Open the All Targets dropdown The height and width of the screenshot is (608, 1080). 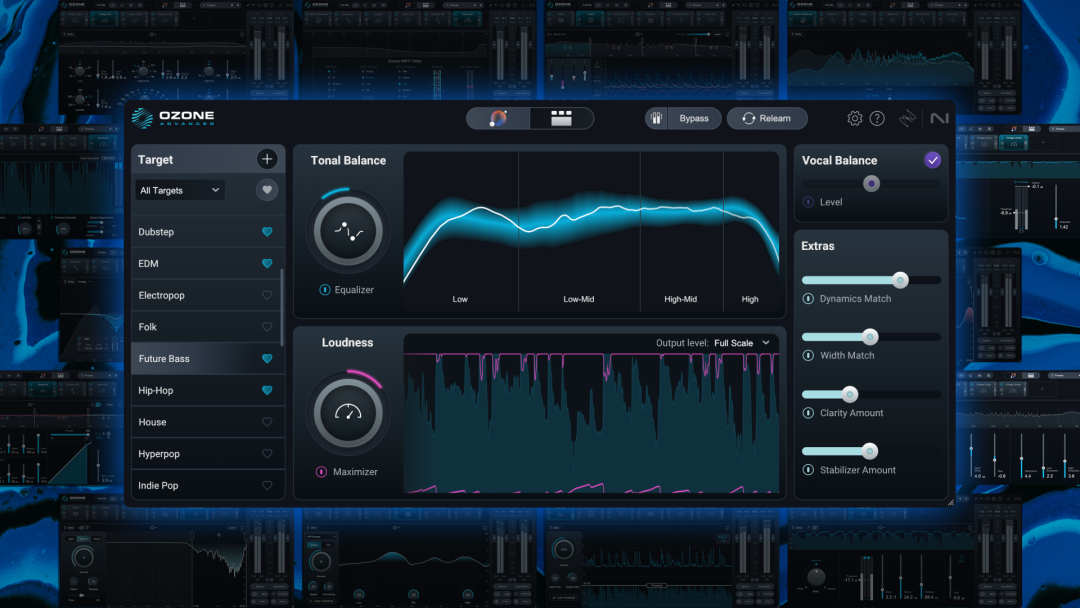pyautogui.click(x=179, y=190)
